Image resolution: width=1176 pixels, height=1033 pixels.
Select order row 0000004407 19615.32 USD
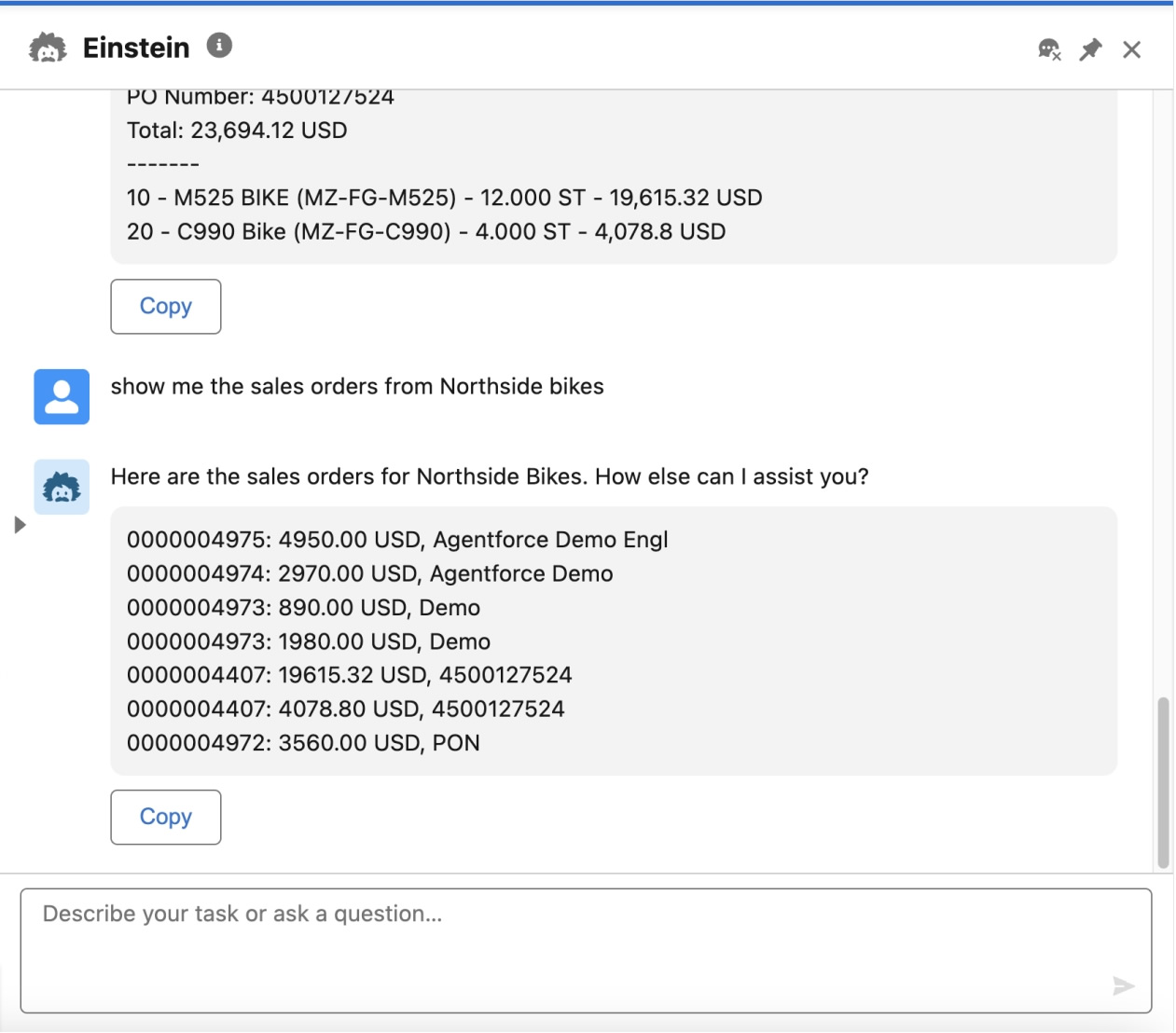tap(350, 675)
